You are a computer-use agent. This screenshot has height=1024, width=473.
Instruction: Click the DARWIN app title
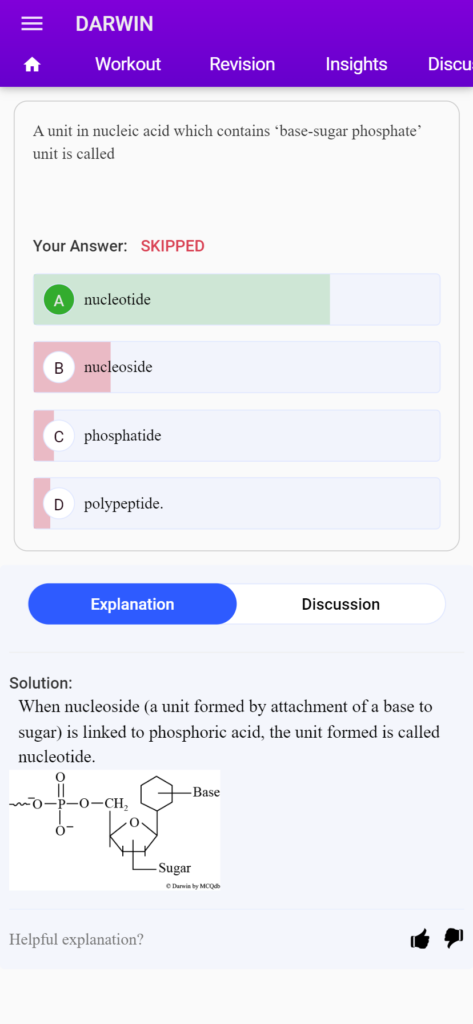click(x=114, y=24)
